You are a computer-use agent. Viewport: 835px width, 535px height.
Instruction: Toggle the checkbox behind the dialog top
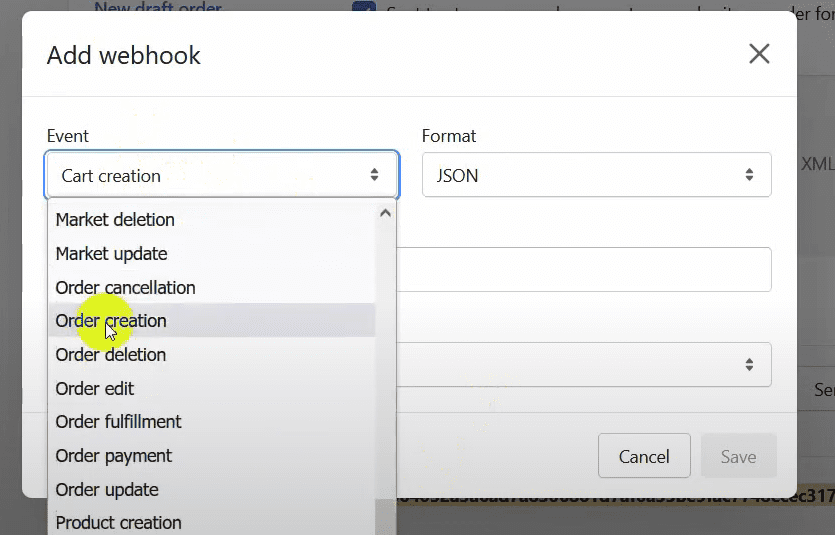363,8
